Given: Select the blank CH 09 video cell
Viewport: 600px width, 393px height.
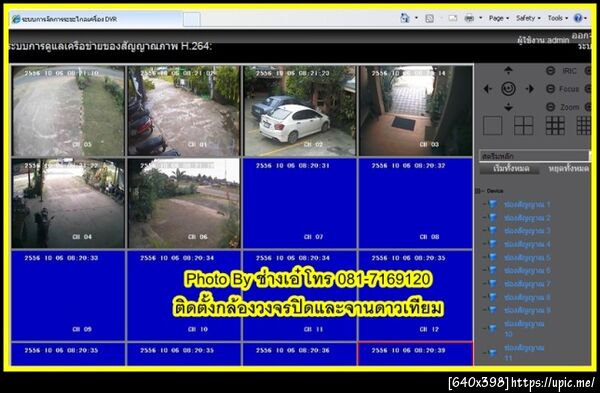Looking at the screenshot, I should coord(68,296).
